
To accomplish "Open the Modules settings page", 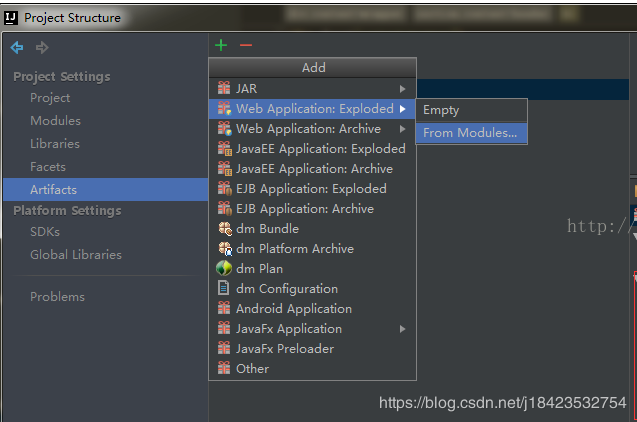I will 55,120.
